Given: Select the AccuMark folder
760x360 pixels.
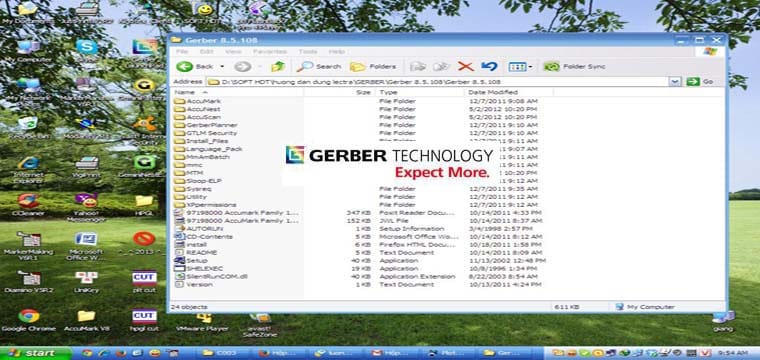Looking at the screenshot, I should (x=198, y=101).
